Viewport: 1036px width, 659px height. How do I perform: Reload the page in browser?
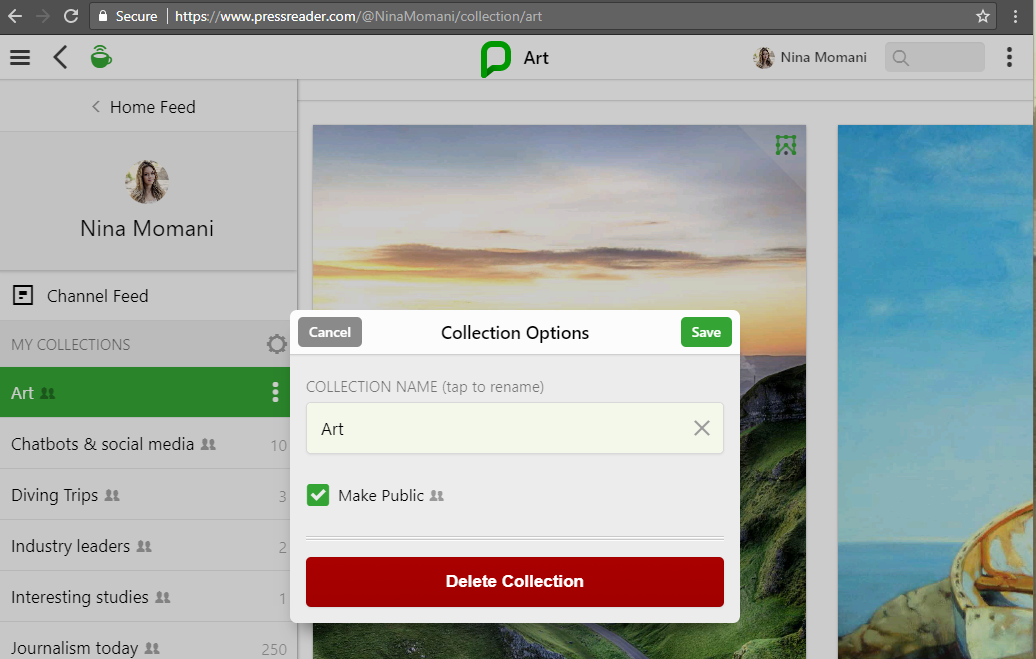click(x=71, y=16)
